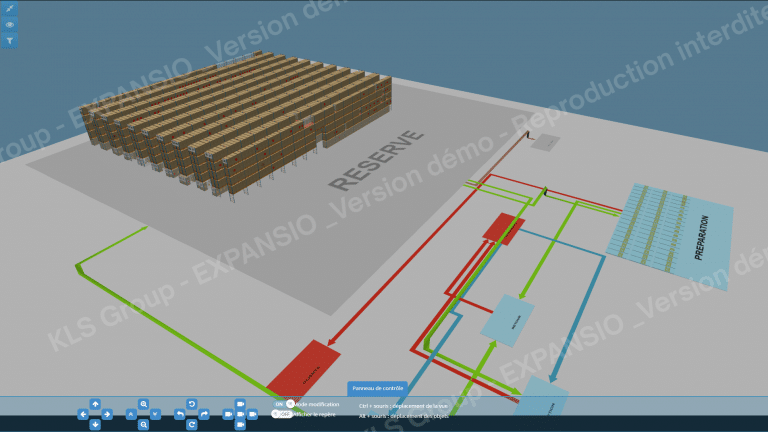Viewport: 768px width, 432px height.
Task: Select the bottom camera view button
Action: point(240,425)
